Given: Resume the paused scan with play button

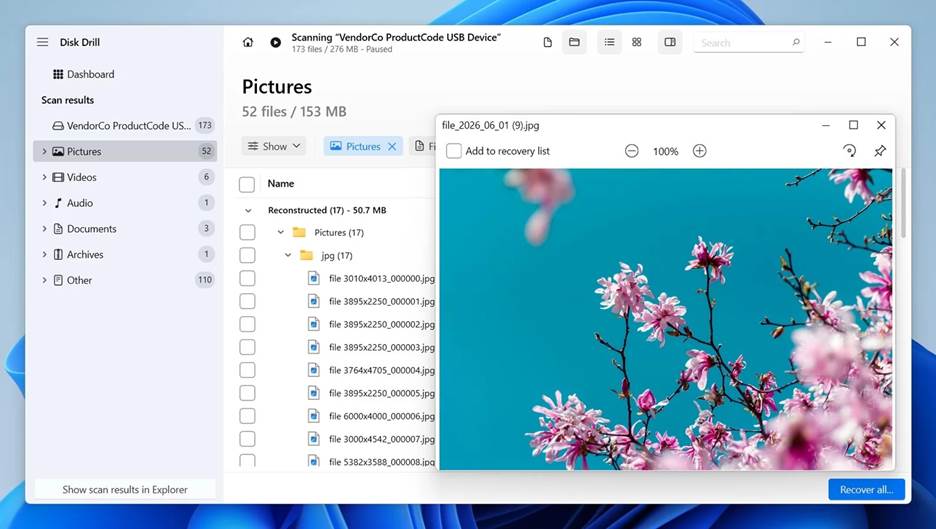Looking at the screenshot, I should pyautogui.click(x=275, y=43).
